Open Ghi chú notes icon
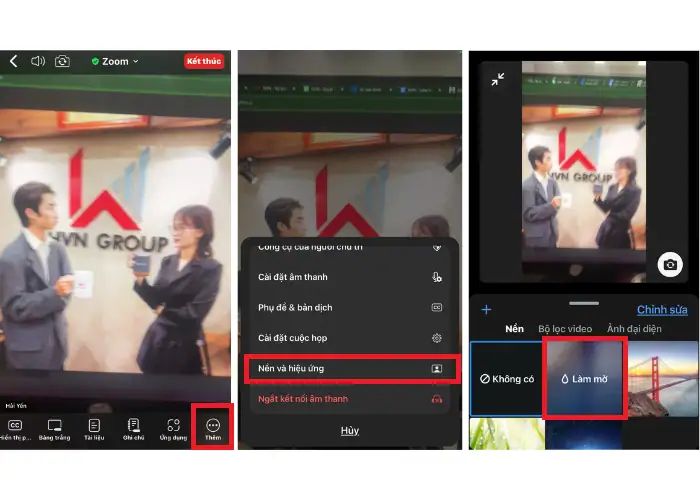Screen dimensions: 700x500 tap(134, 427)
